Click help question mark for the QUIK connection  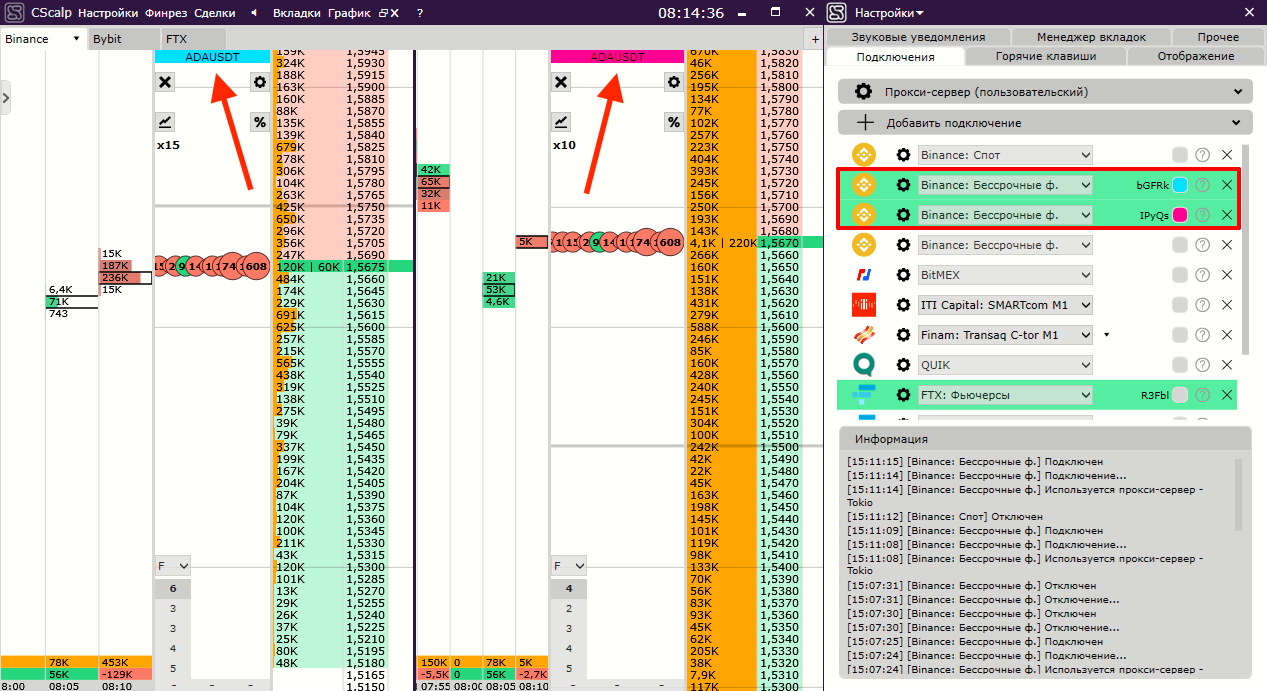tap(1203, 365)
